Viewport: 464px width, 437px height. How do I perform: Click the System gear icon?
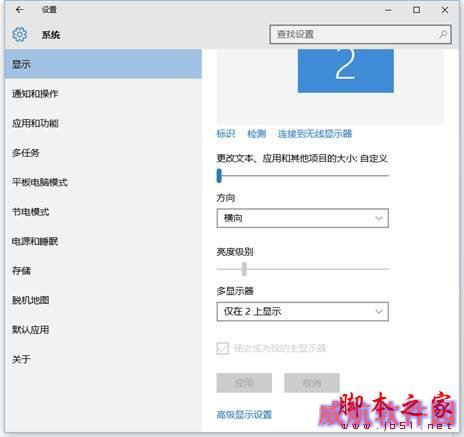click(20, 34)
